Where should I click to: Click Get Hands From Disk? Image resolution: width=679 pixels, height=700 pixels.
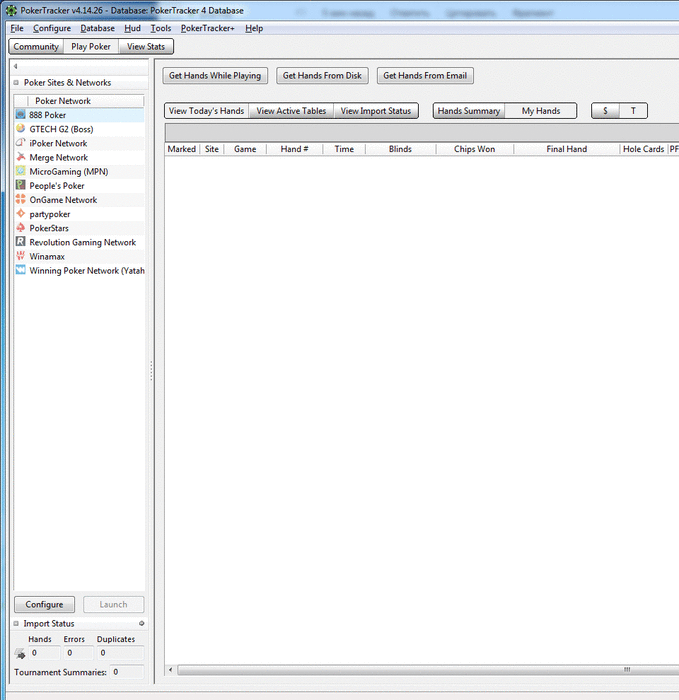322,75
